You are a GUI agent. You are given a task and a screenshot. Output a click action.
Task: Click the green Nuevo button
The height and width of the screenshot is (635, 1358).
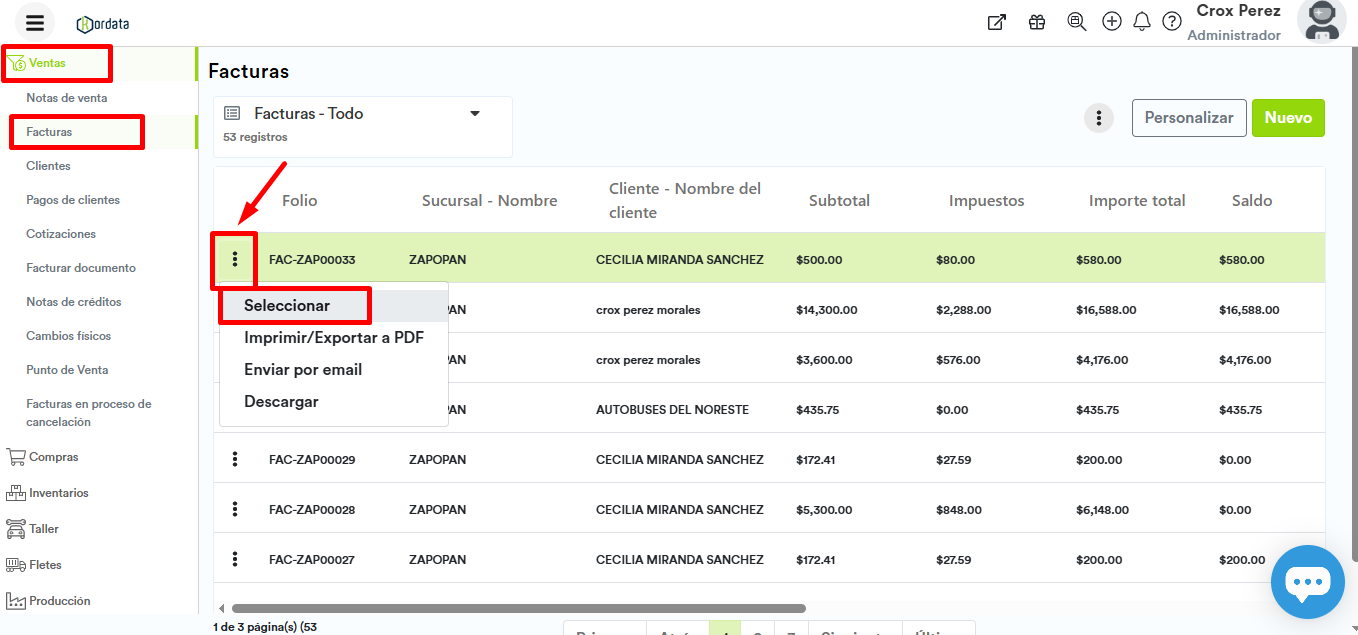[x=1288, y=118]
